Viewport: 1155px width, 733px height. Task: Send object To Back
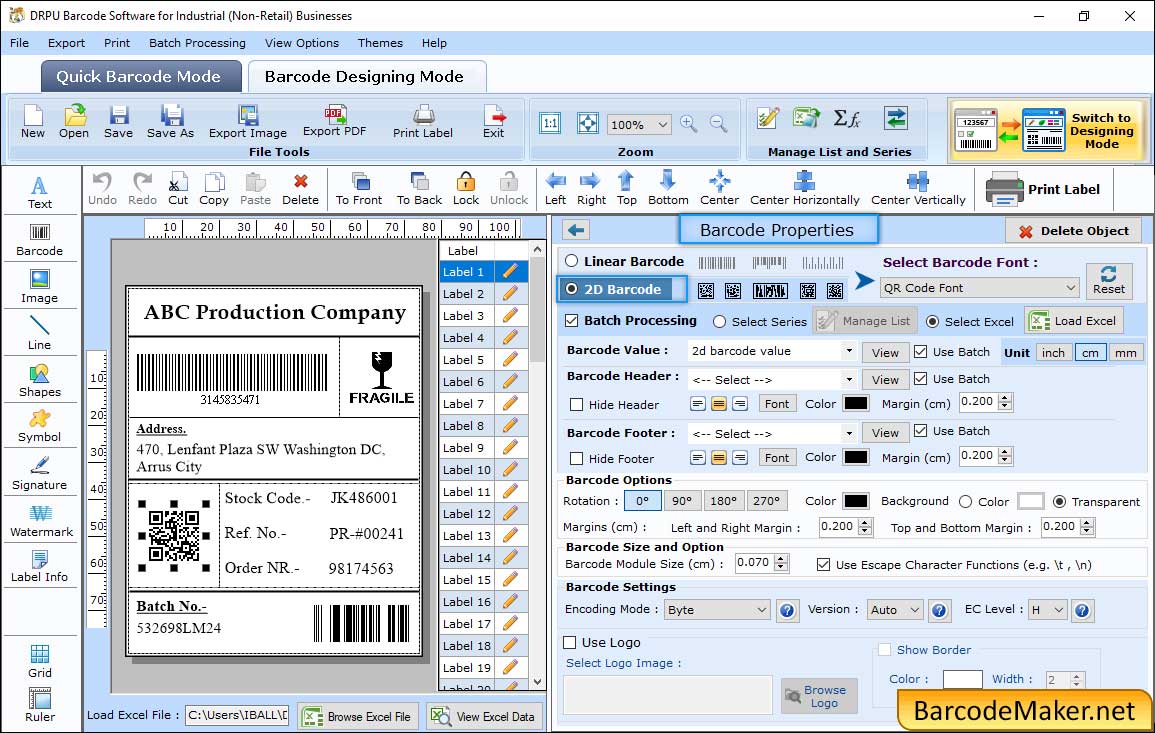[x=419, y=189]
